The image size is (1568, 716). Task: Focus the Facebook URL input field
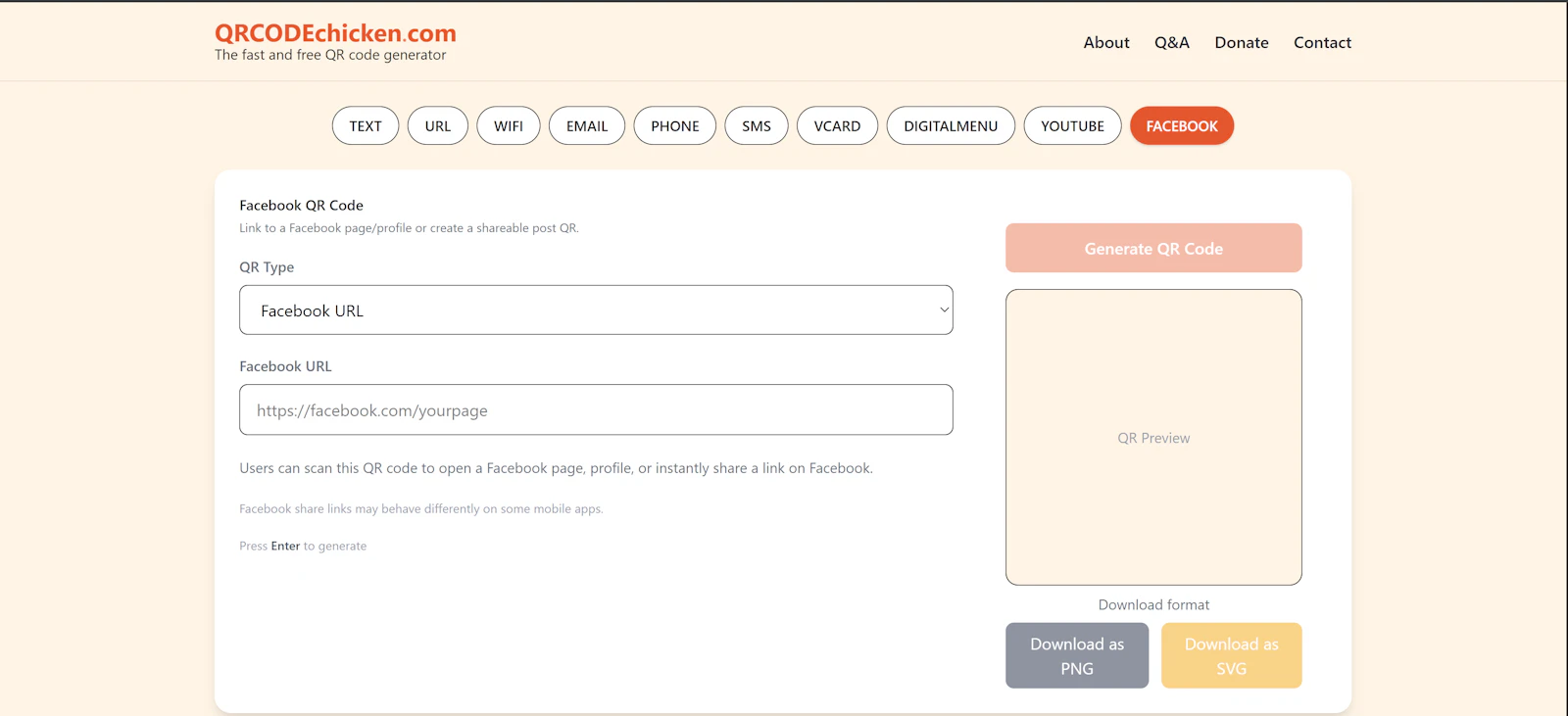coord(596,409)
